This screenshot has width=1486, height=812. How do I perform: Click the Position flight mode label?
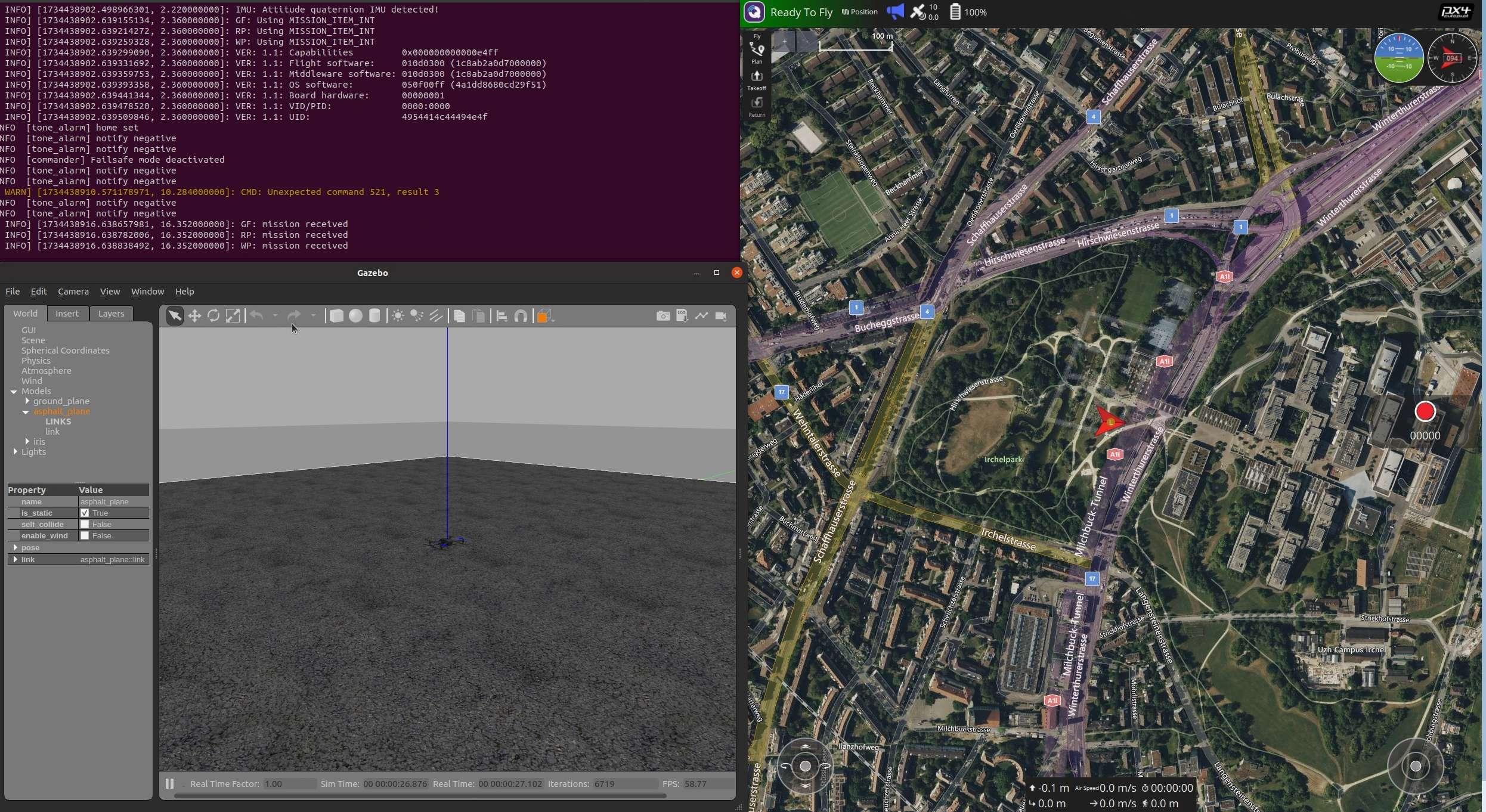(x=859, y=12)
